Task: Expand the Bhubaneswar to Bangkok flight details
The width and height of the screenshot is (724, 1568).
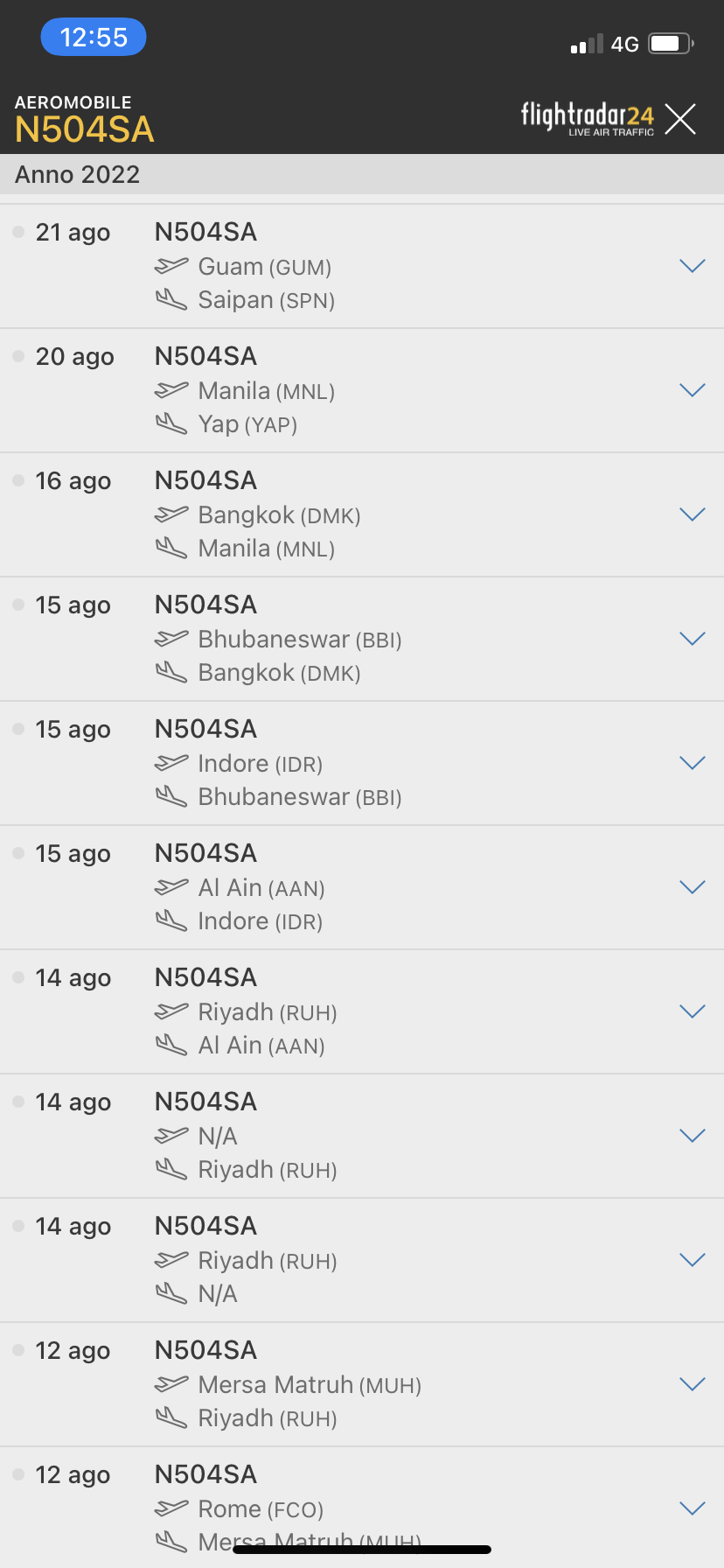Action: (692, 639)
